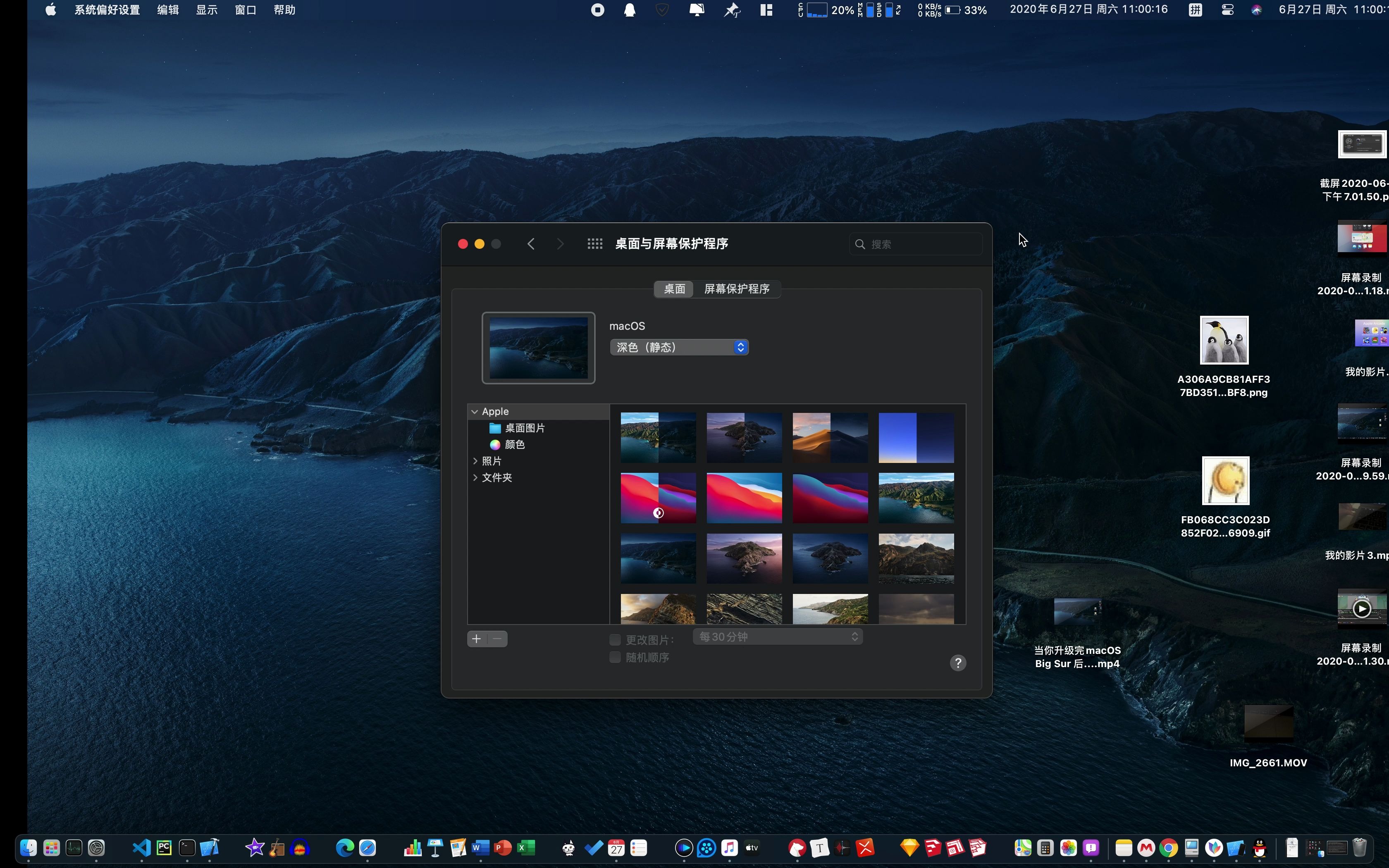This screenshot has width=1389, height=868.
Task: Open PowerPoint from the Dock
Action: pyautogui.click(x=504, y=847)
